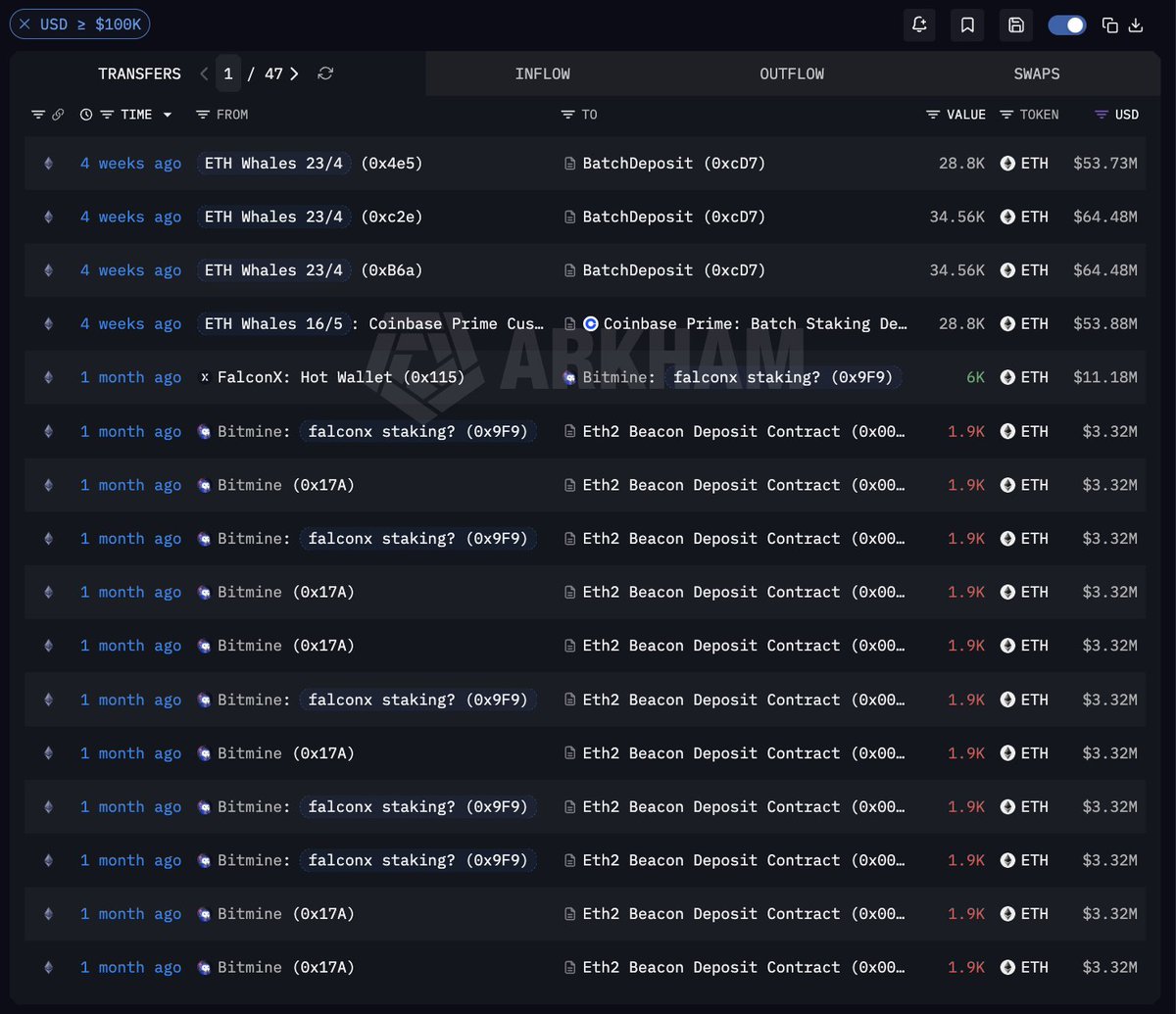This screenshot has width=1176, height=1014.
Task: Click Ethereum chain icon in $53.73M row
Action: [x=48, y=164]
